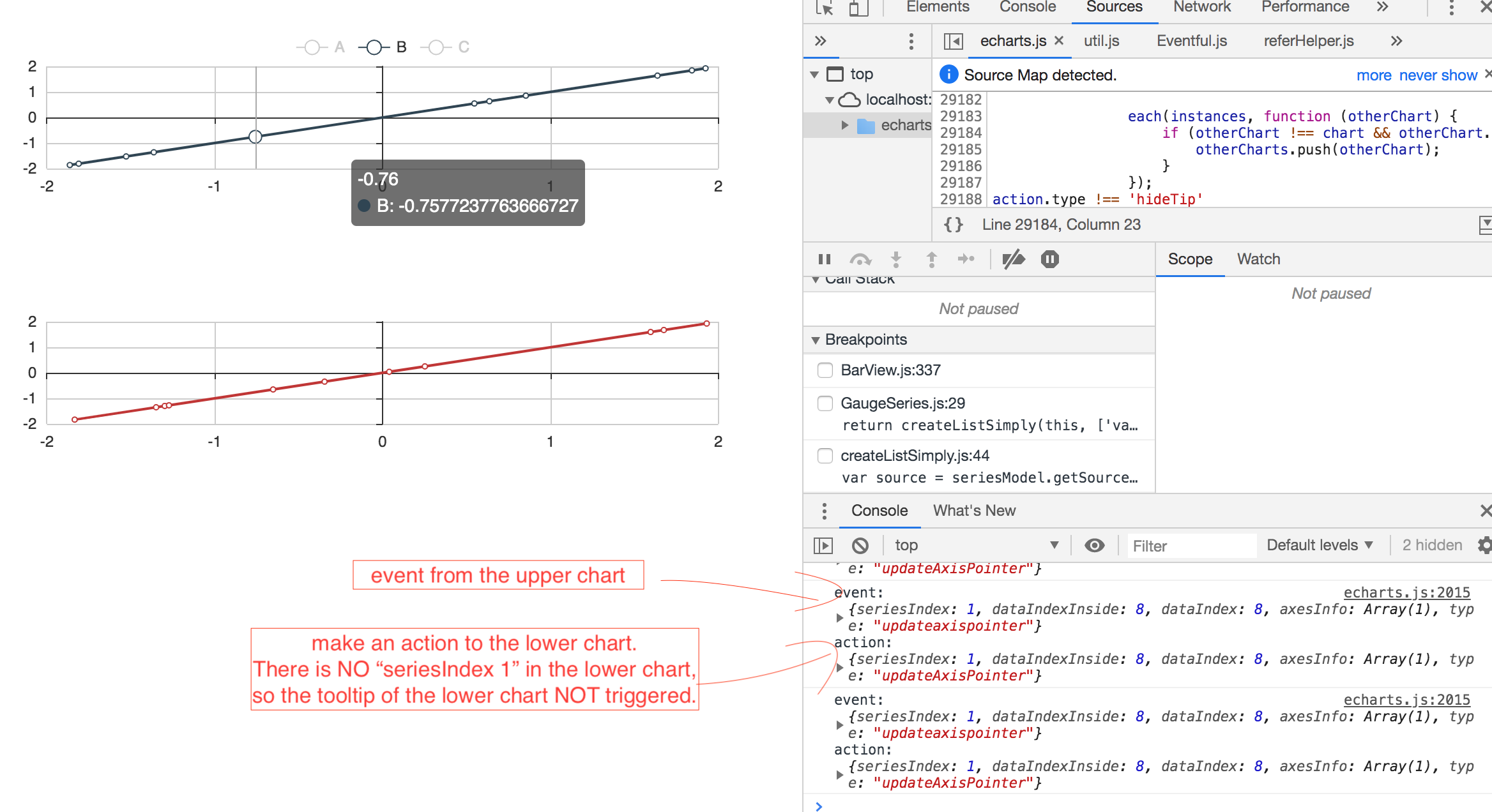Enable the BarView.js:337 breakpoint
The height and width of the screenshot is (812, 1492).
[x=825, y=370]
